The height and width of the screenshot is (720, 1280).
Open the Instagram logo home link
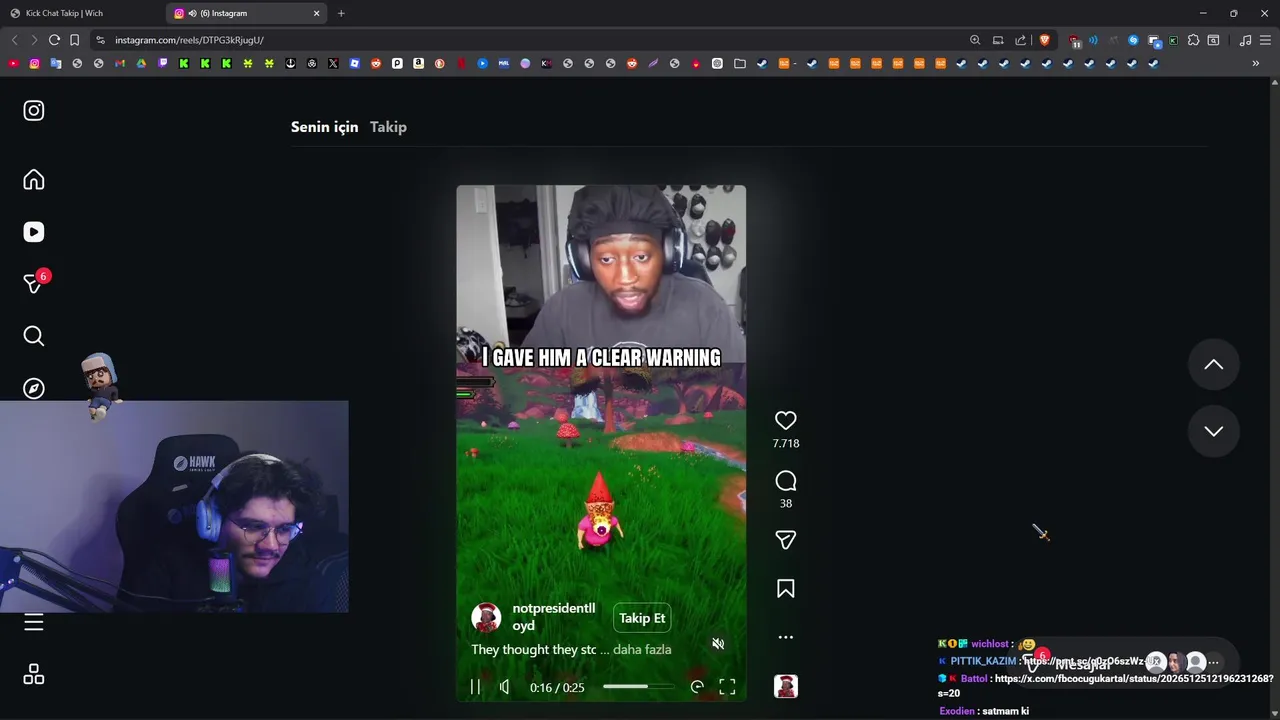point(34,111)
